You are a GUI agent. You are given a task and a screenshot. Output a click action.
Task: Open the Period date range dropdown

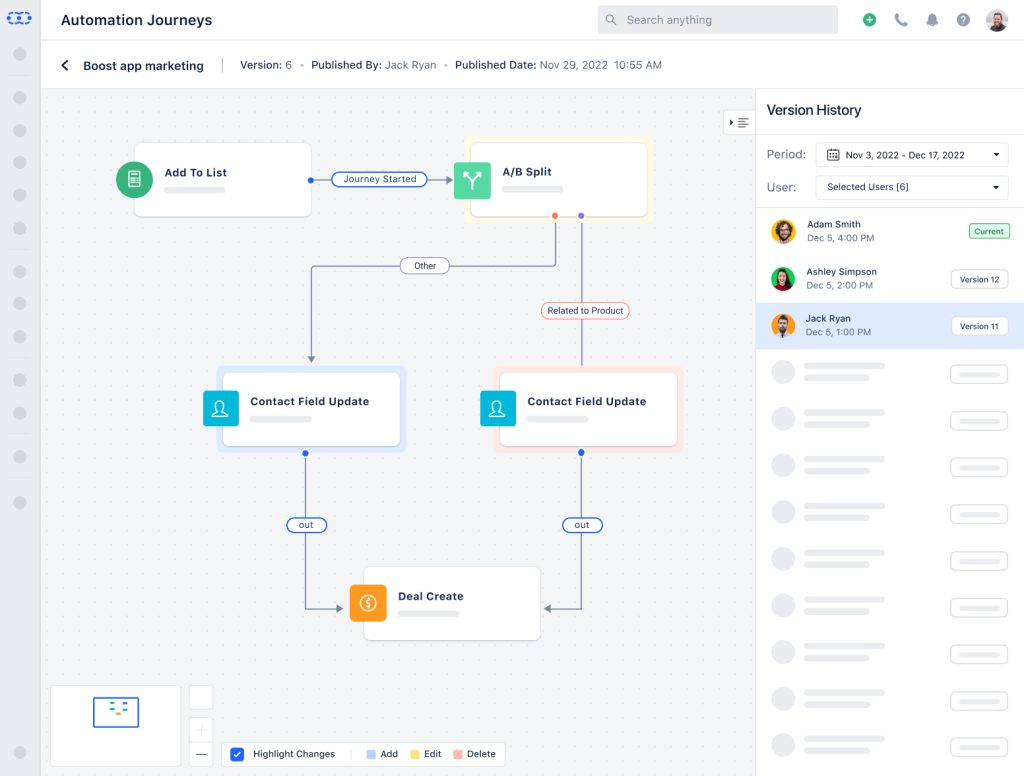911,153
